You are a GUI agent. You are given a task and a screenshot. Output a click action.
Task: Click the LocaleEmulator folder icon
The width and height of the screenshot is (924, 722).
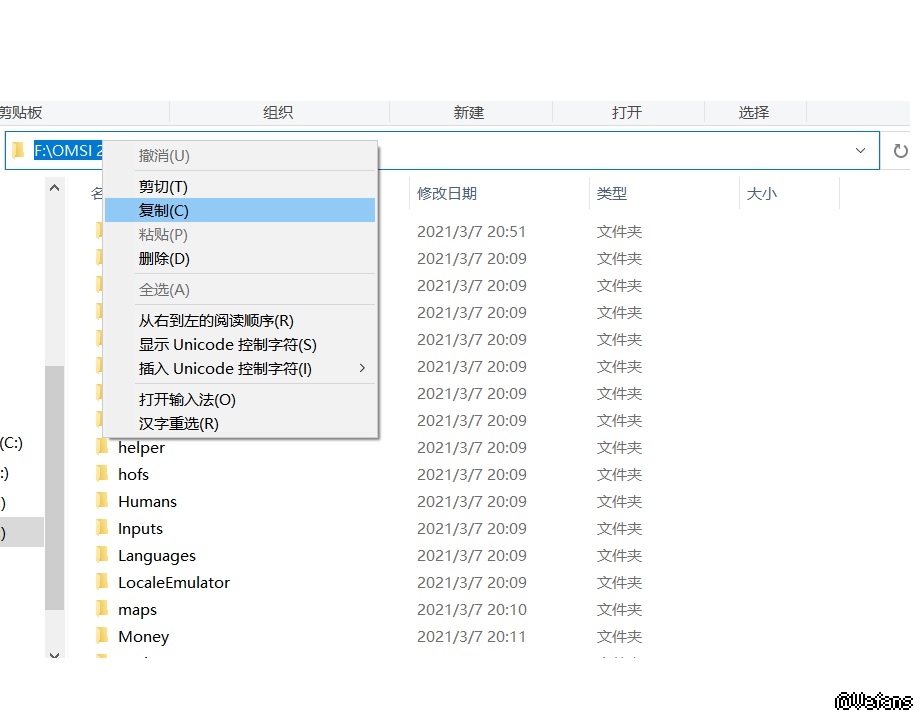pyautogui.click(x=101, y=582)
